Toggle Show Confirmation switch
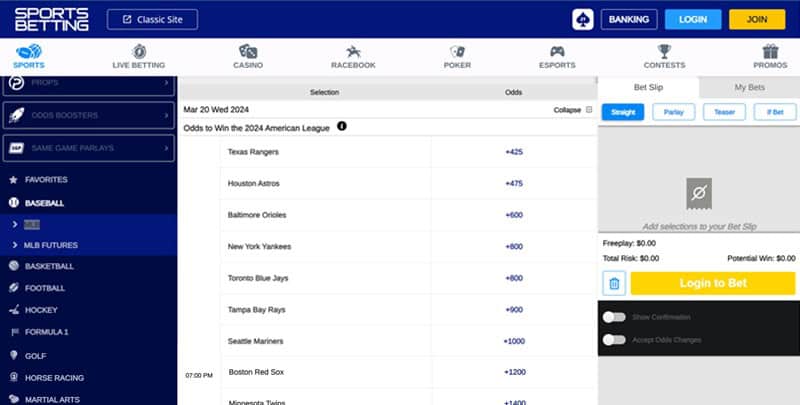The height and width of the screenshot is (405, 800). (x=614, y=317)
